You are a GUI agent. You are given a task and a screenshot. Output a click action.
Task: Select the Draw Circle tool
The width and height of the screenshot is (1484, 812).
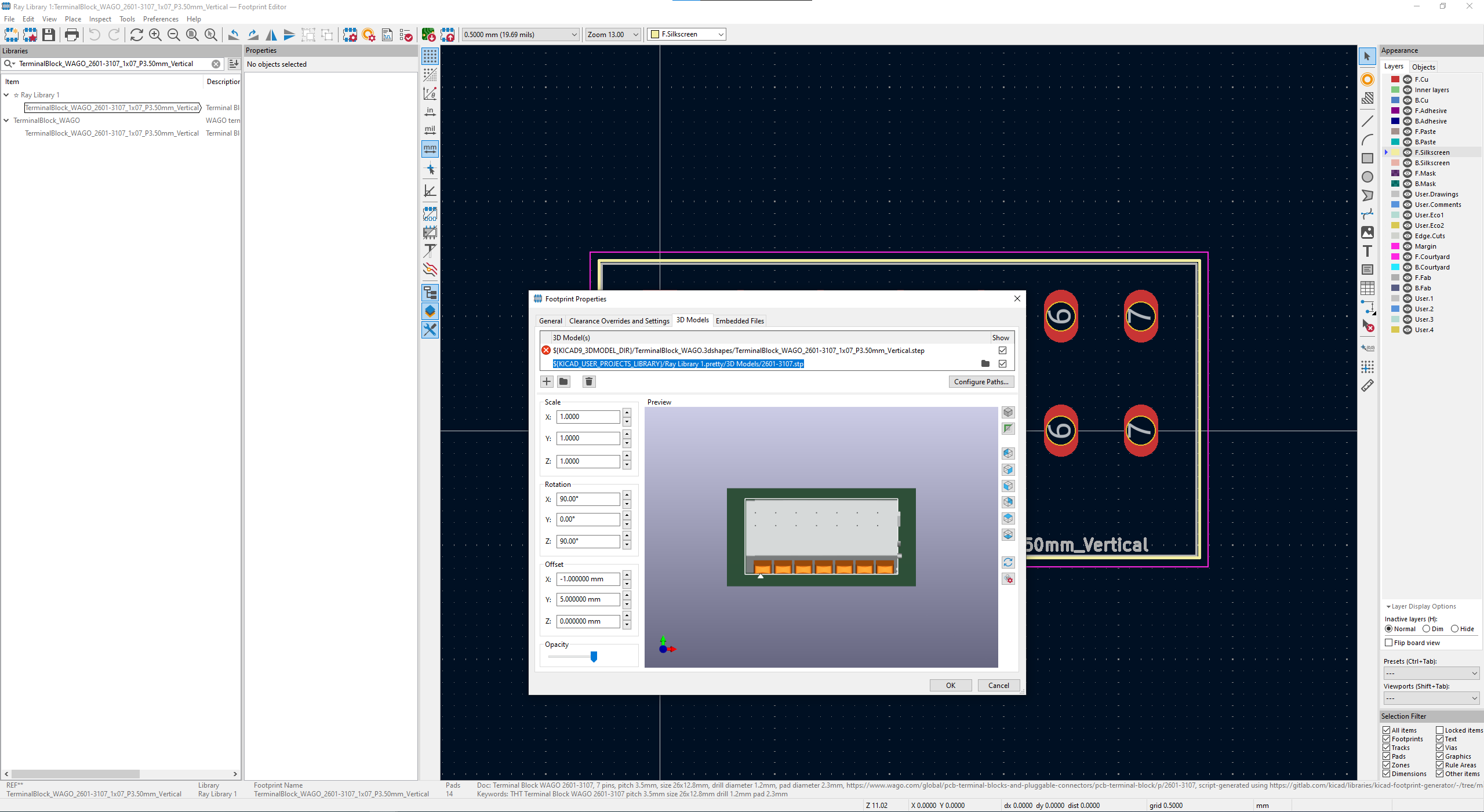pos(1367,177)
